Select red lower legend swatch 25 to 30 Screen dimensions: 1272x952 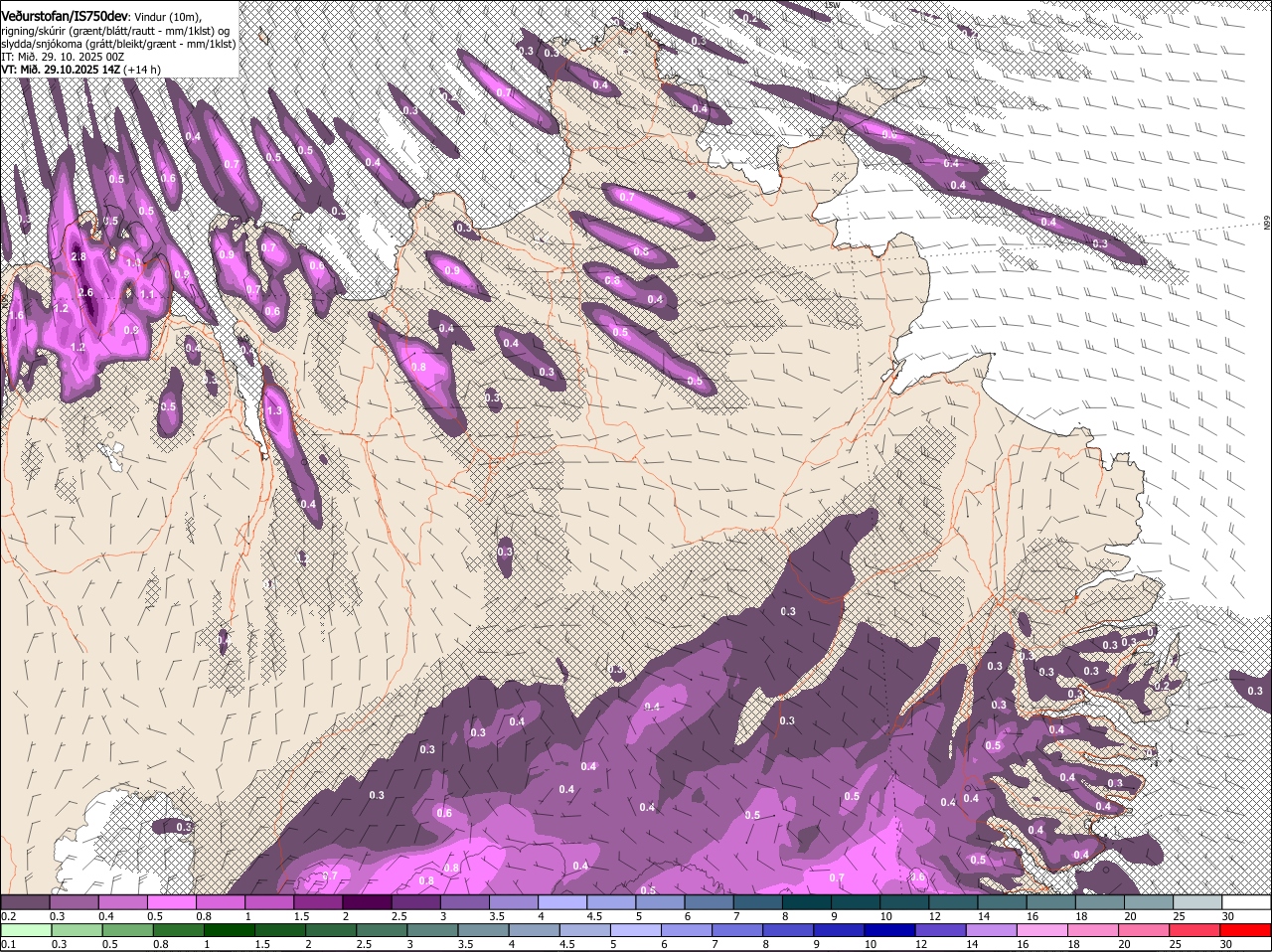[x=1194, y=929]
